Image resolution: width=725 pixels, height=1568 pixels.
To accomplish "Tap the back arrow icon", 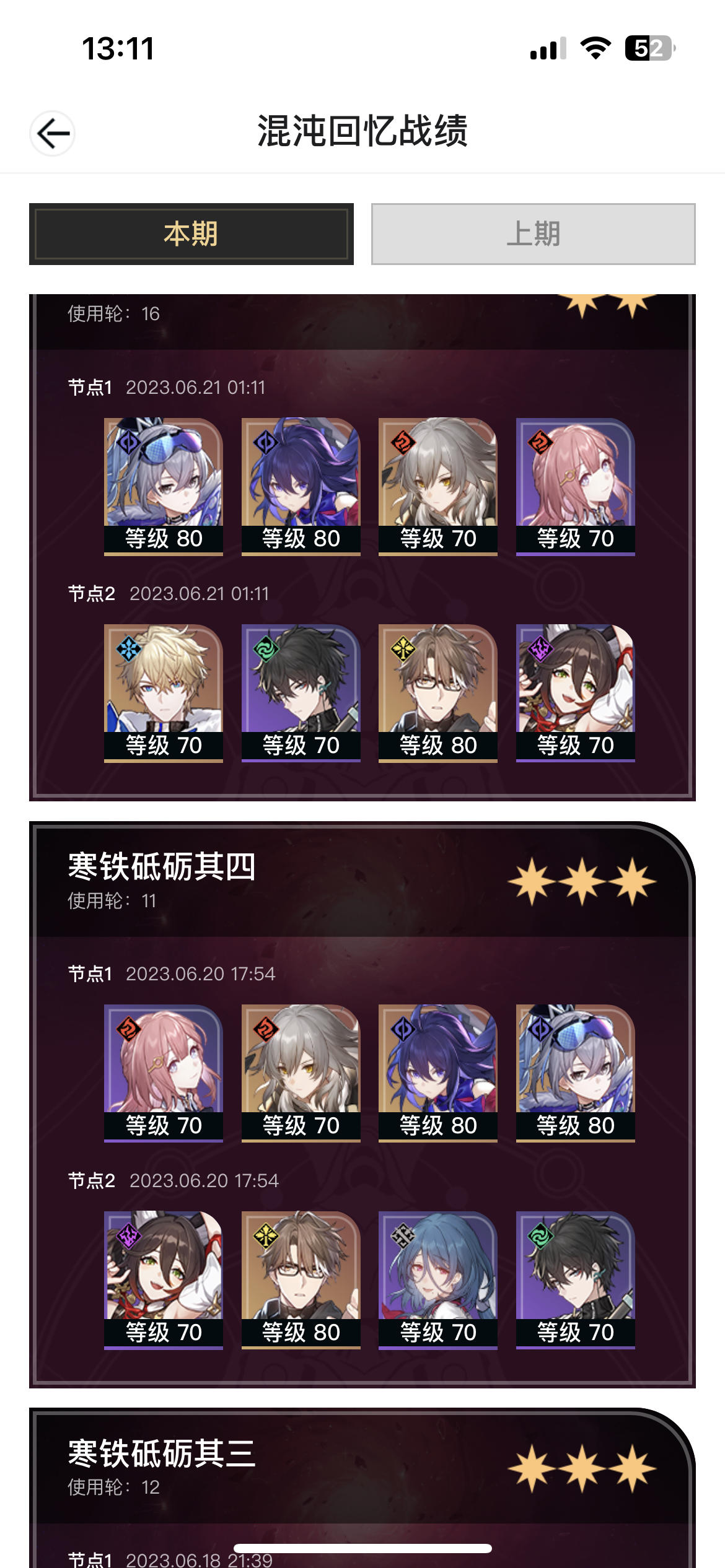I will pyautogui.click(x=53, y=134).
